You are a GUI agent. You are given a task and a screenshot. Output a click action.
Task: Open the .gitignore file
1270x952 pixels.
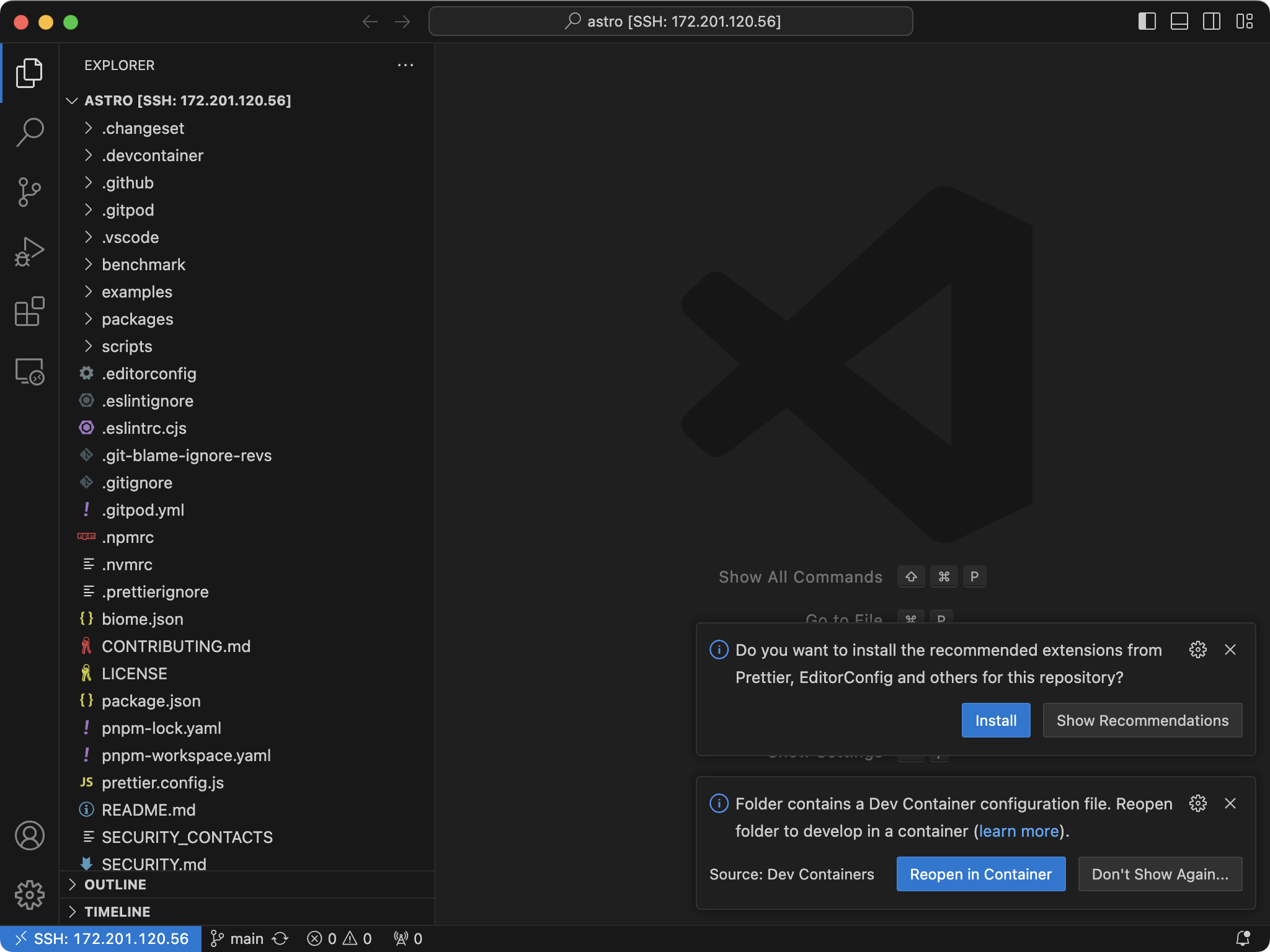tap(247, 483)
